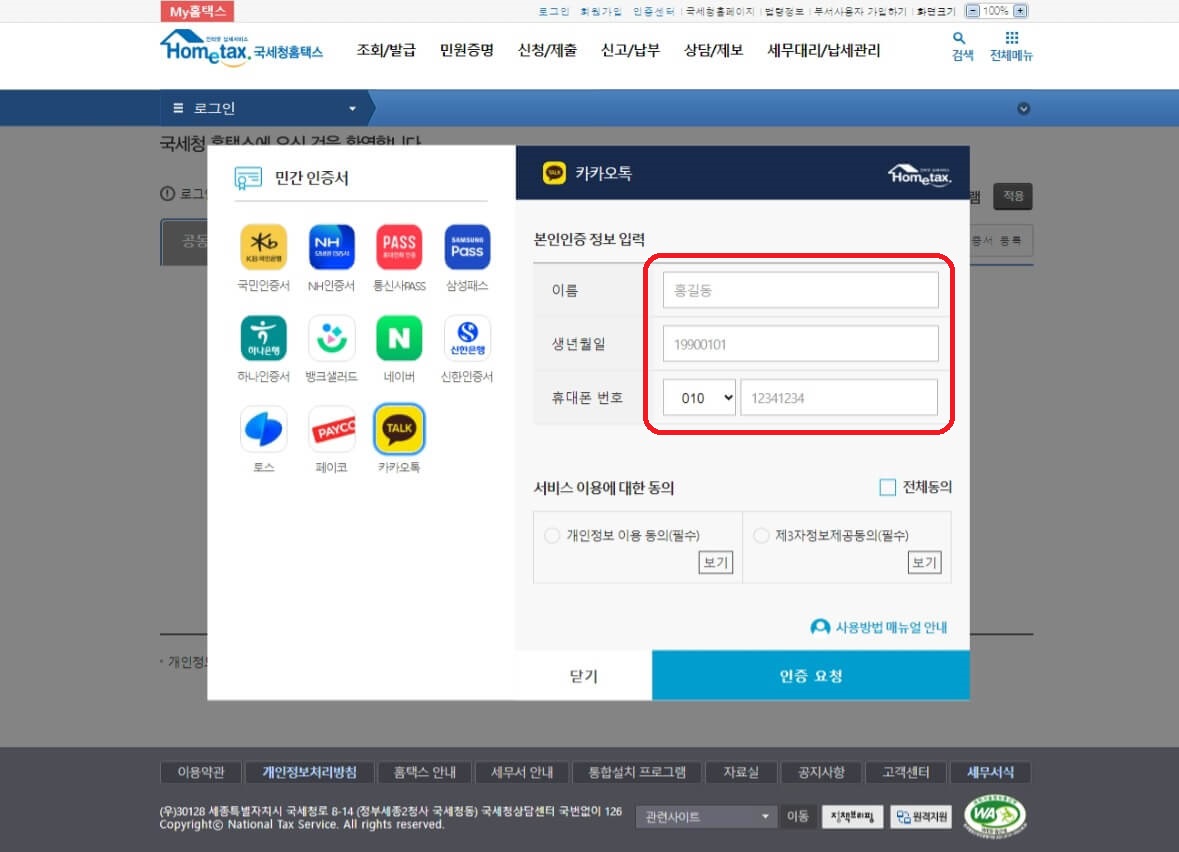Click the My홈택스 button
Screen dimensions: 1179x852
(197, 11)
